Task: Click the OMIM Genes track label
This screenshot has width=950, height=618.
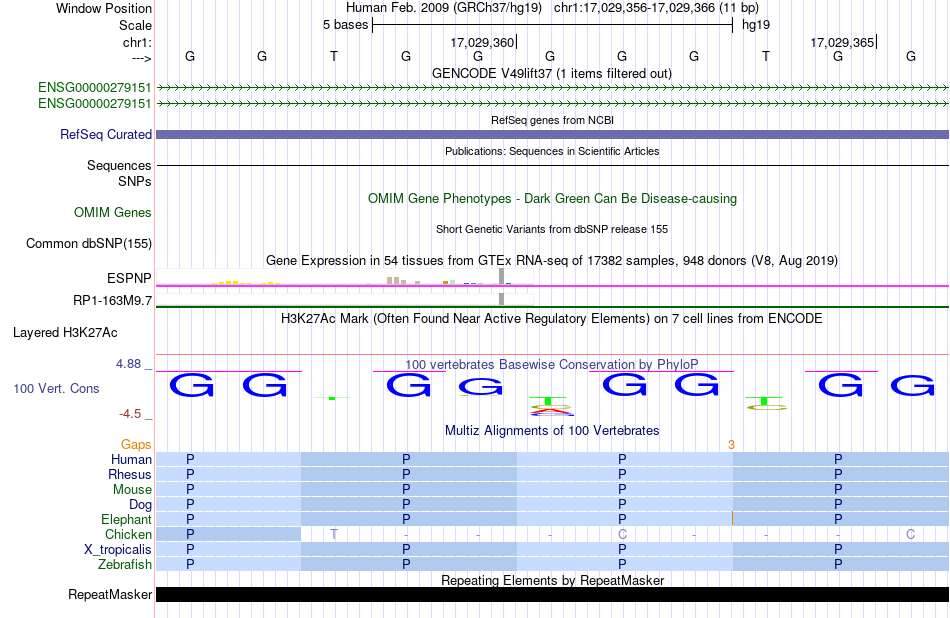Action: (x=113, y=212)
